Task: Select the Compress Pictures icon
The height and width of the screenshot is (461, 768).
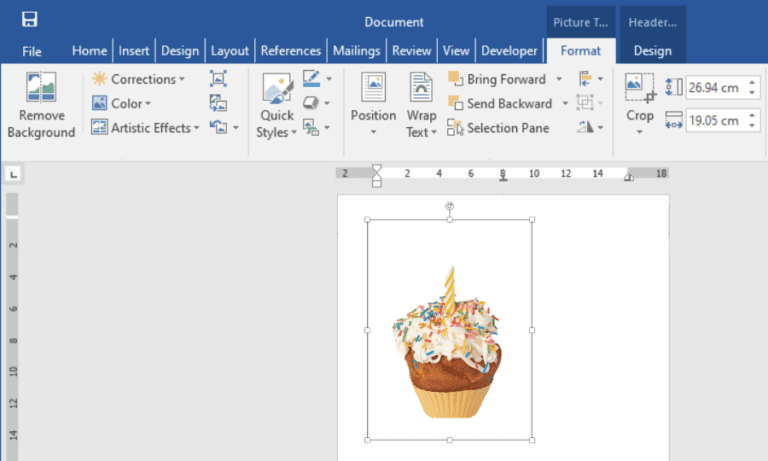Action: pyautogui.click(x=218, y=78)
